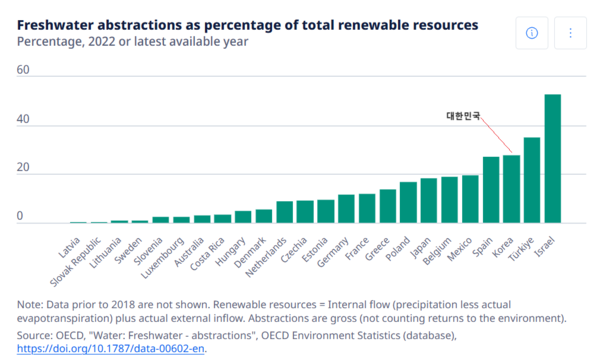Open the three-dots more options menu

click(x=570, y=33)
